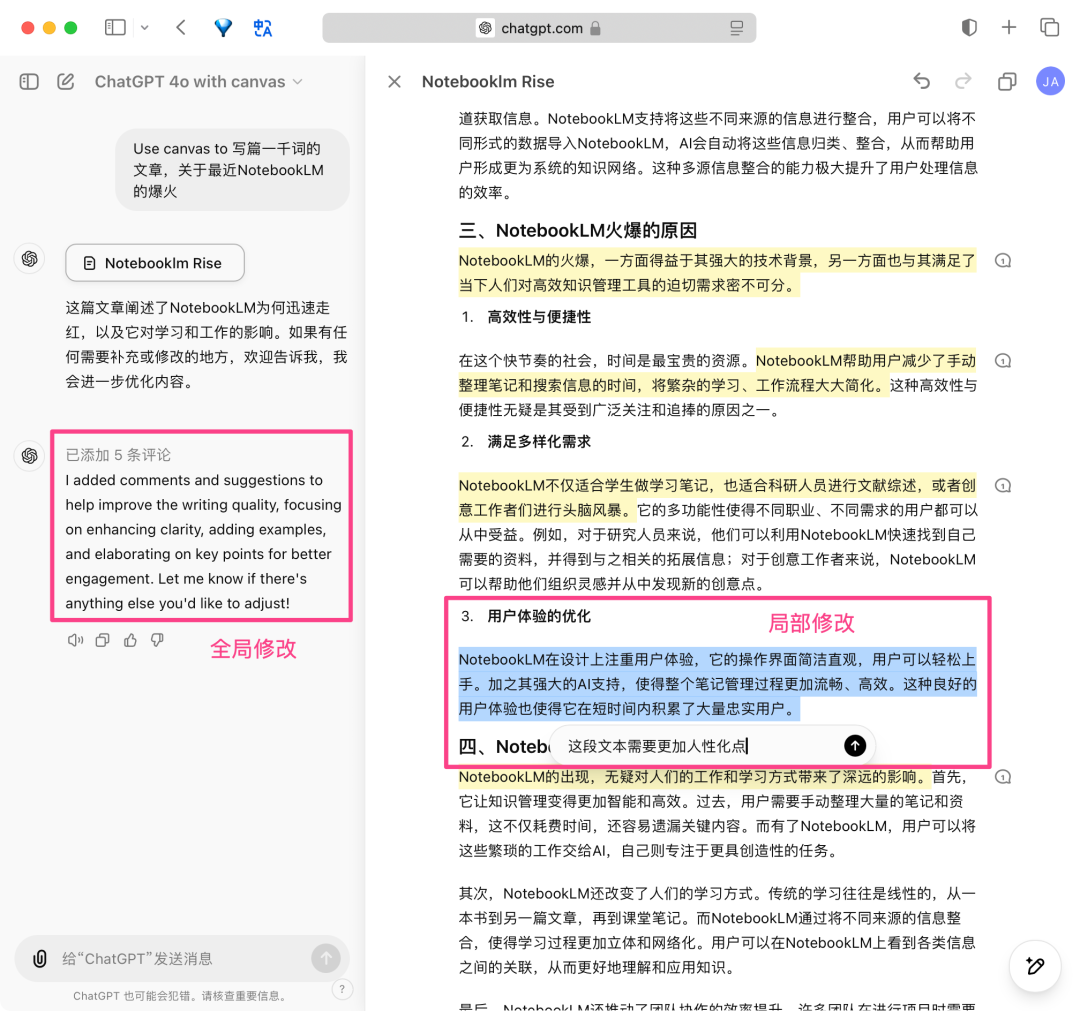Open the ChatGPT 4o with canvas model dropdown
Screen dimensions: 1080x1011
coord(198,82)
